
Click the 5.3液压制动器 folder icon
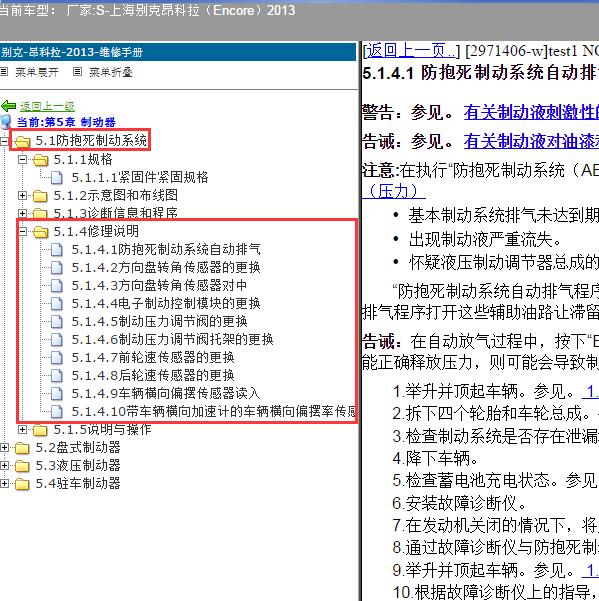[x=23, y=466]
